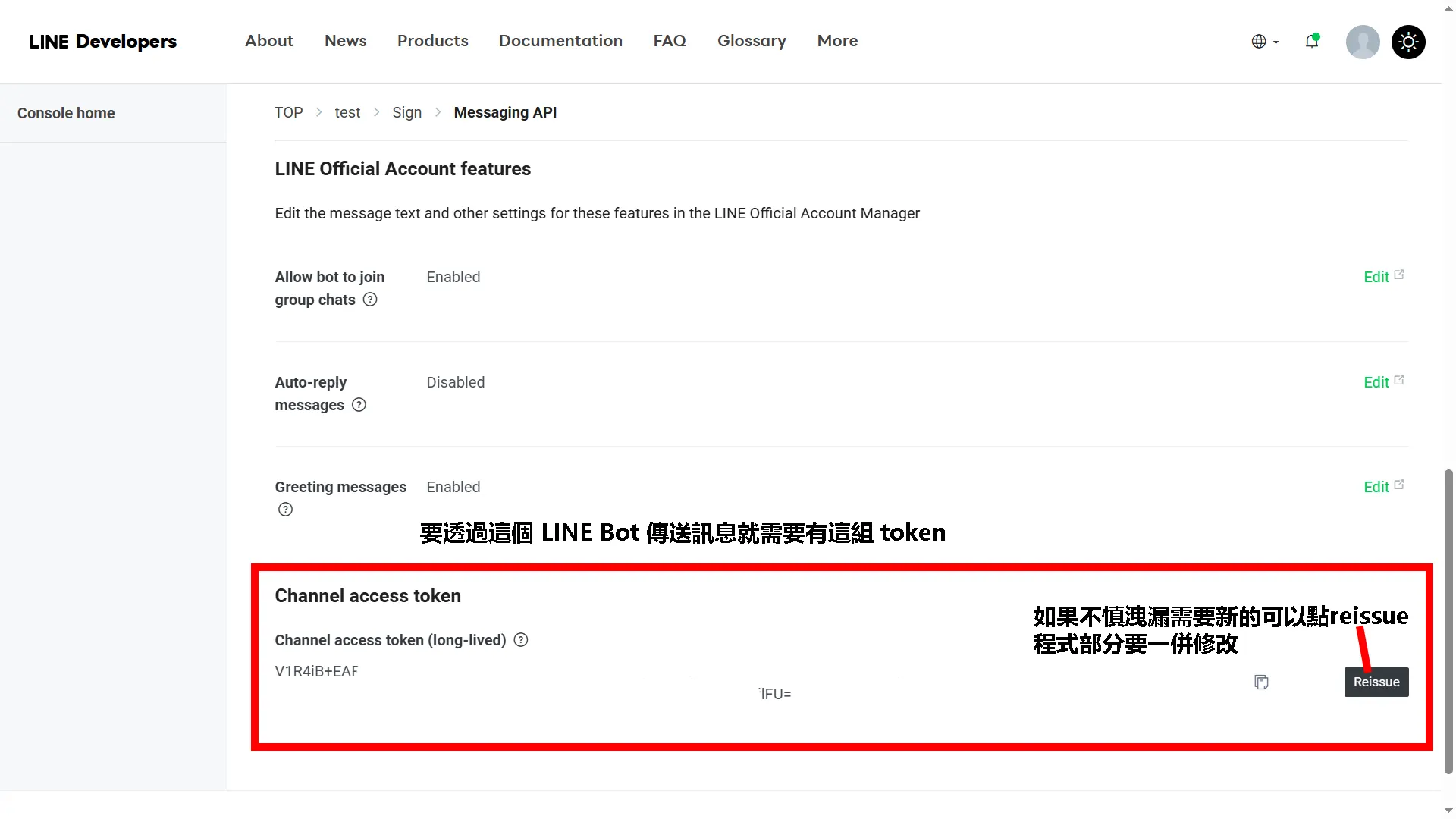Navigate to test via the breadcrumb
The image size is (1456, 819).
point(347,111)
